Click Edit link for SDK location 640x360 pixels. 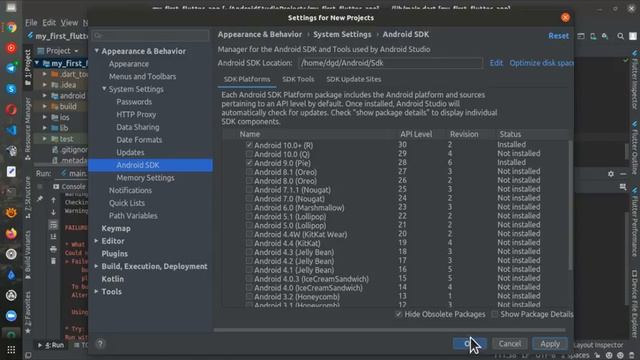coord(496,63)
